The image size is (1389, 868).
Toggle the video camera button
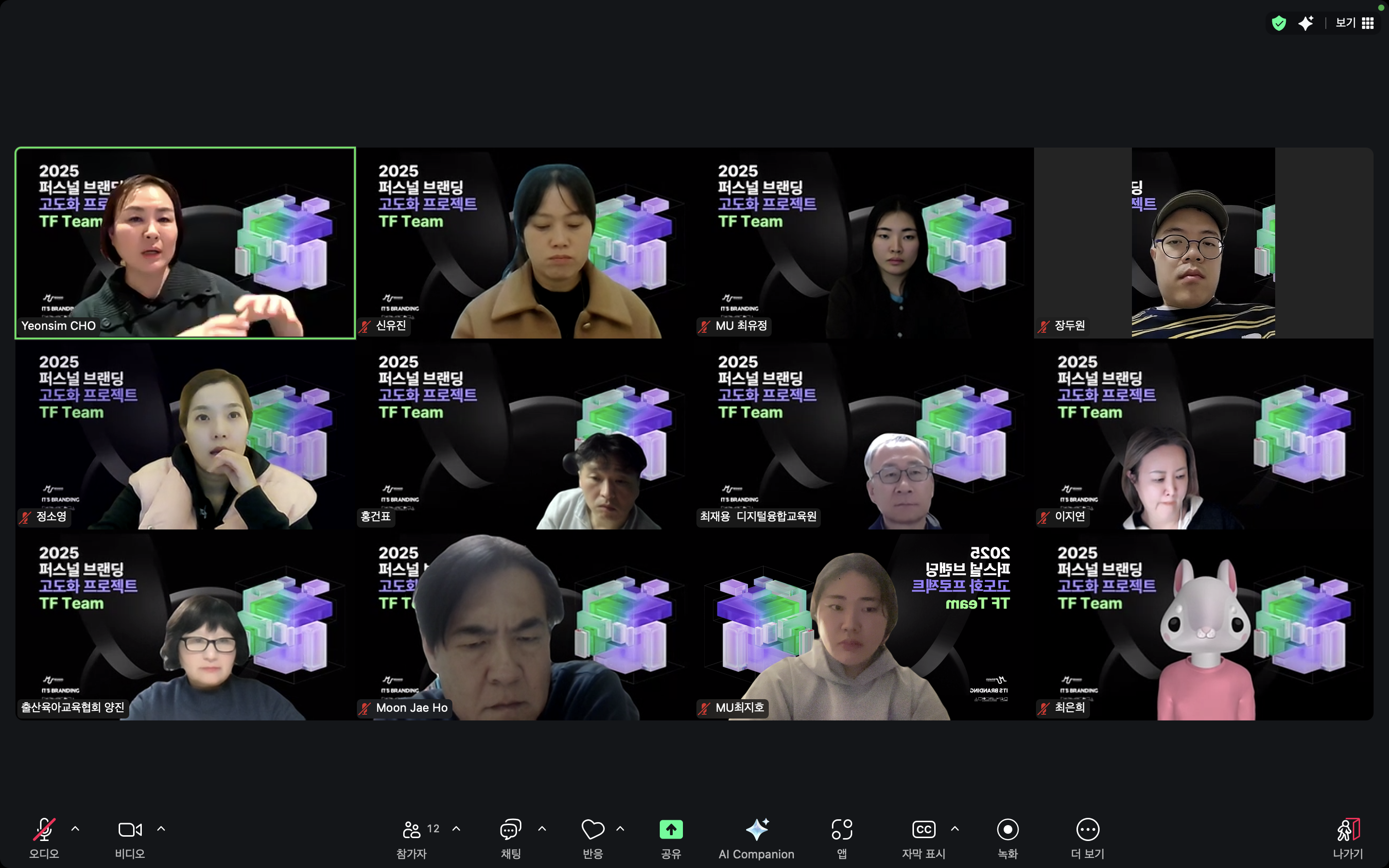(x=130, y=829)
